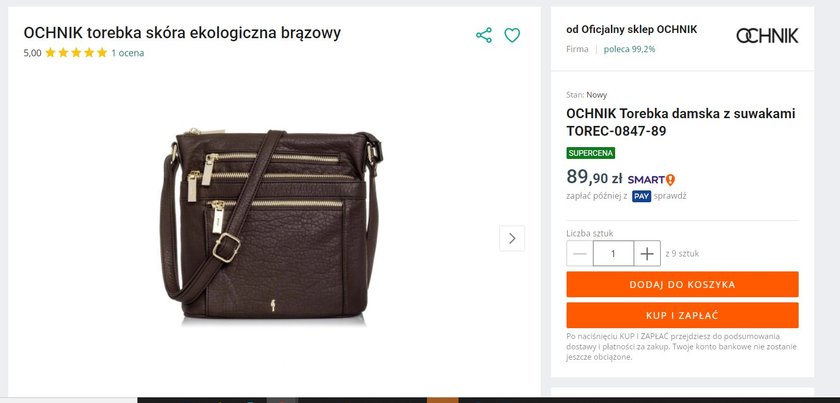Viewport: 840px width, 403px height.
Task: Increase the quantity with the plus button
Action: (647, 253)
